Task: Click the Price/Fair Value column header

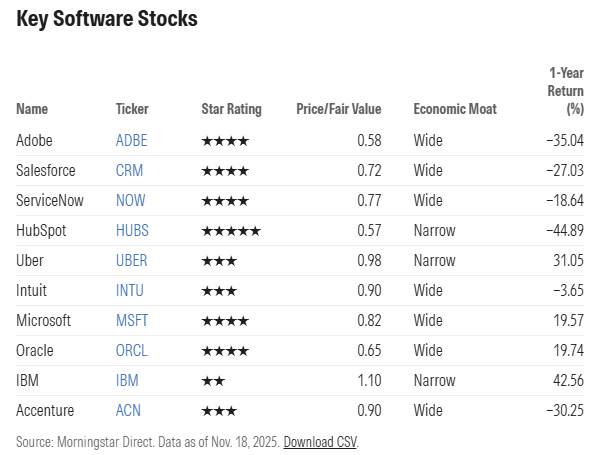Action: (338, 109)
